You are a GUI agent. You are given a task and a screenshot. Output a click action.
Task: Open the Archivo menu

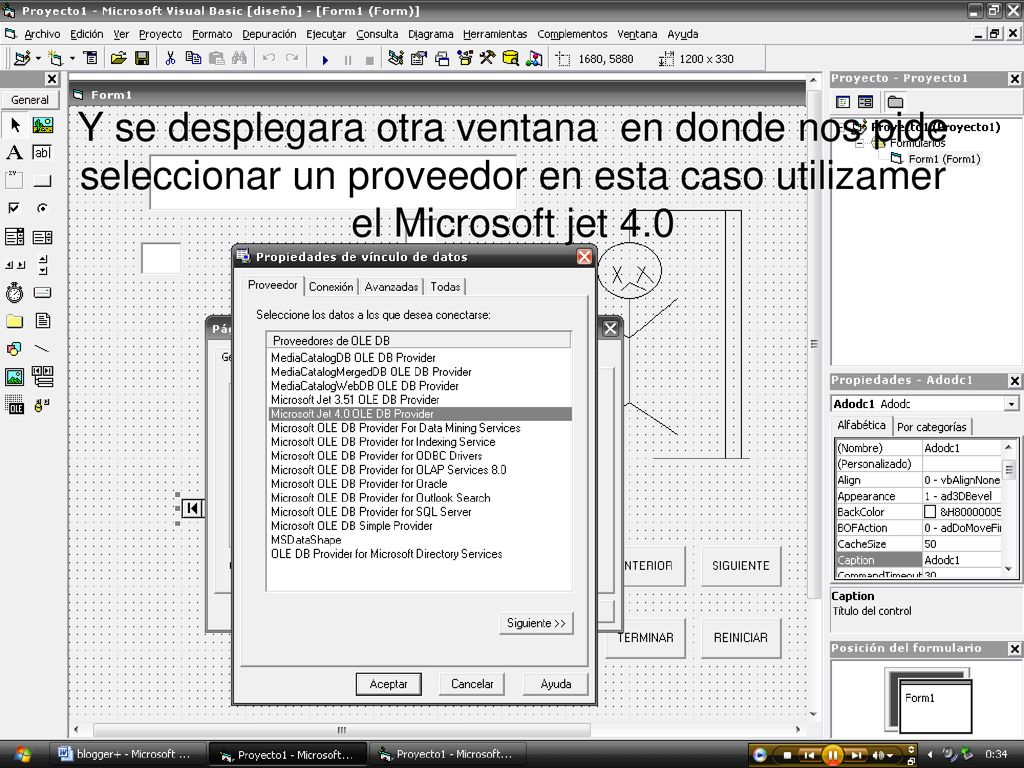[42, 34]
